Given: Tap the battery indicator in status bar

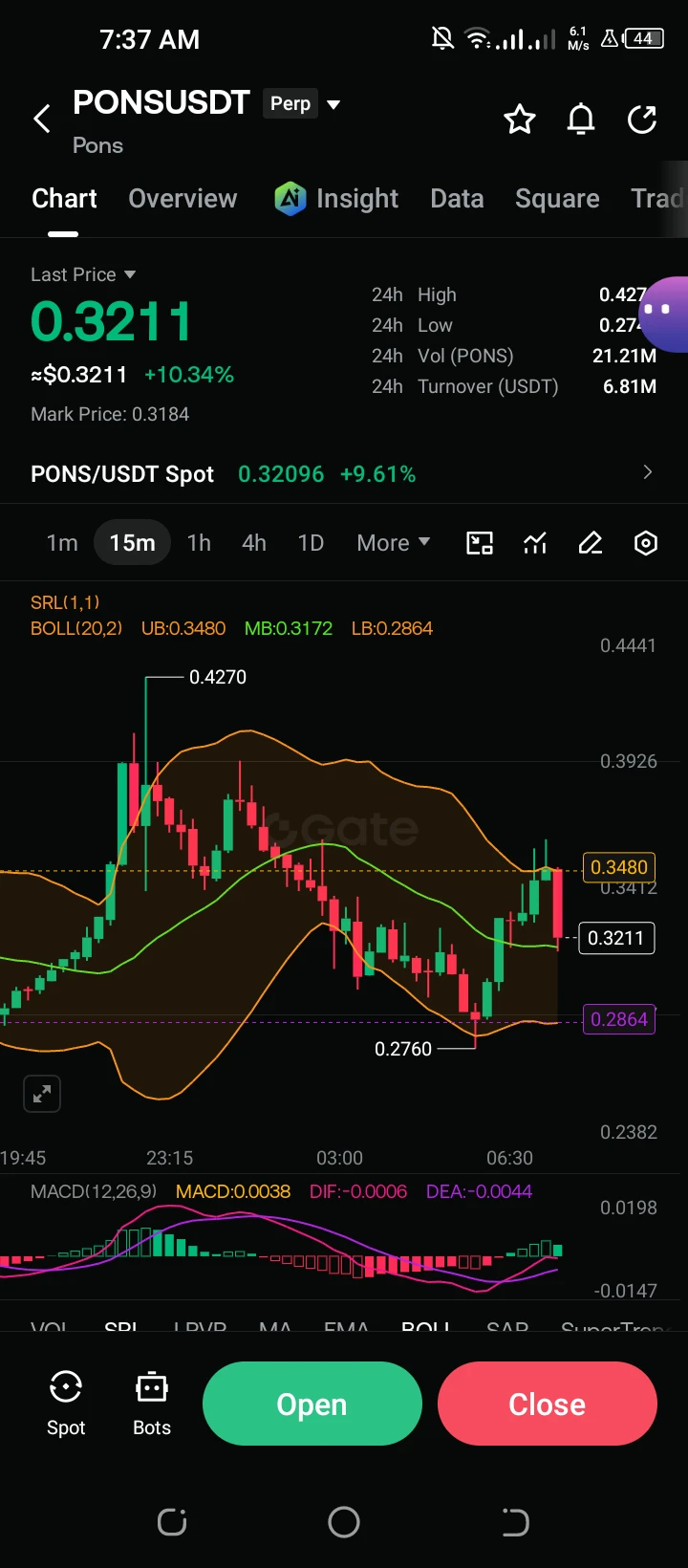Looking at the screenshot, I should pyautogui.click(x=643, y=39).
